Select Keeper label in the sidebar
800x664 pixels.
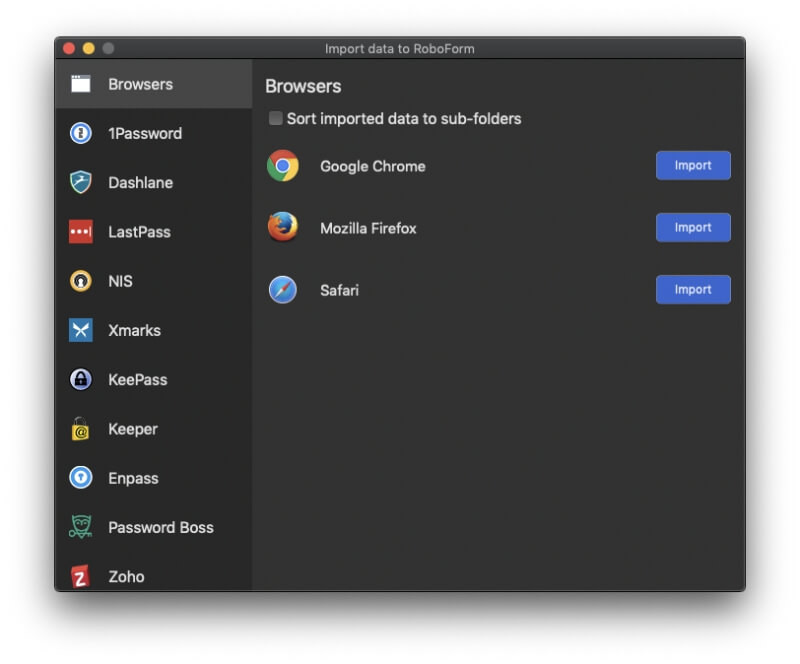tap(133, 429)
